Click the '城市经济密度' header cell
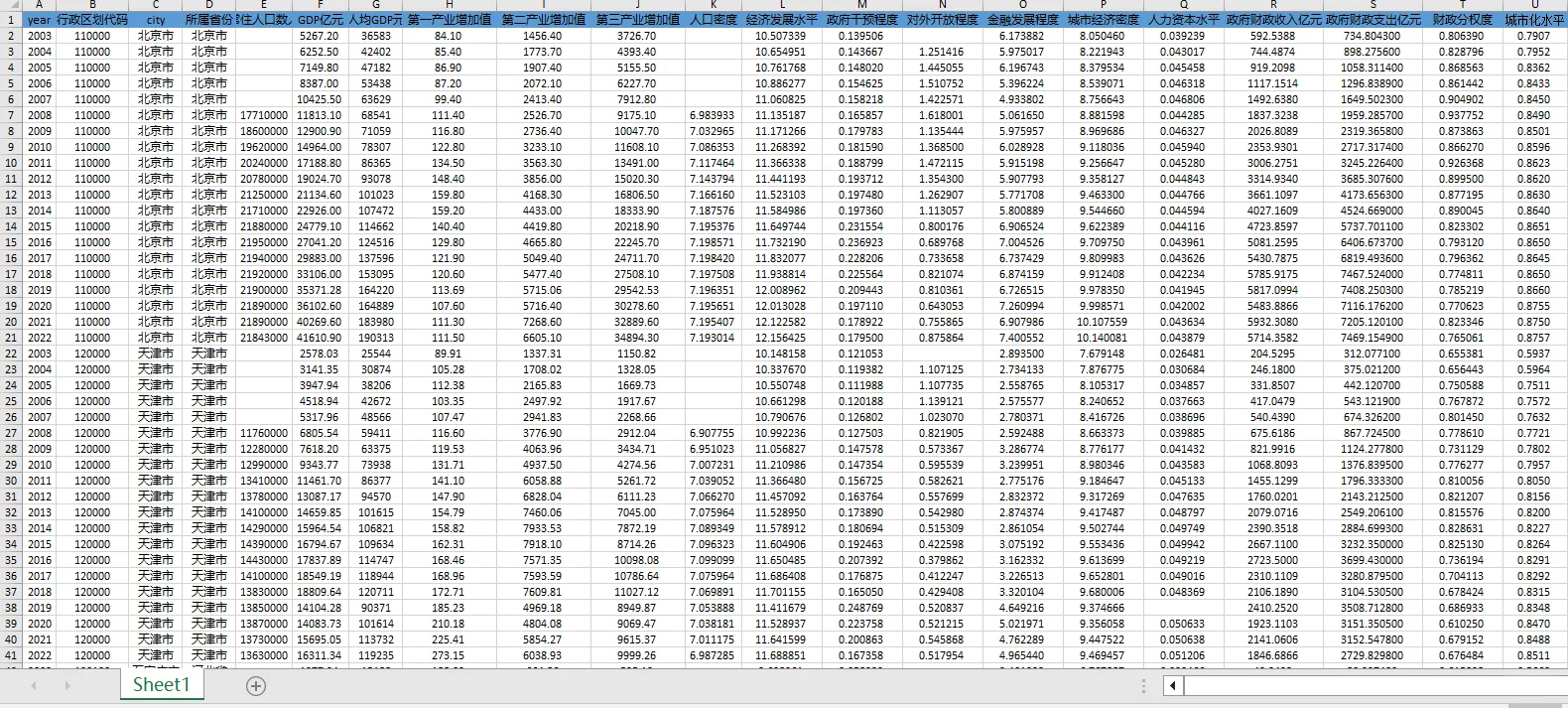Viewport: 1568px width, 708px height. 1104,20
